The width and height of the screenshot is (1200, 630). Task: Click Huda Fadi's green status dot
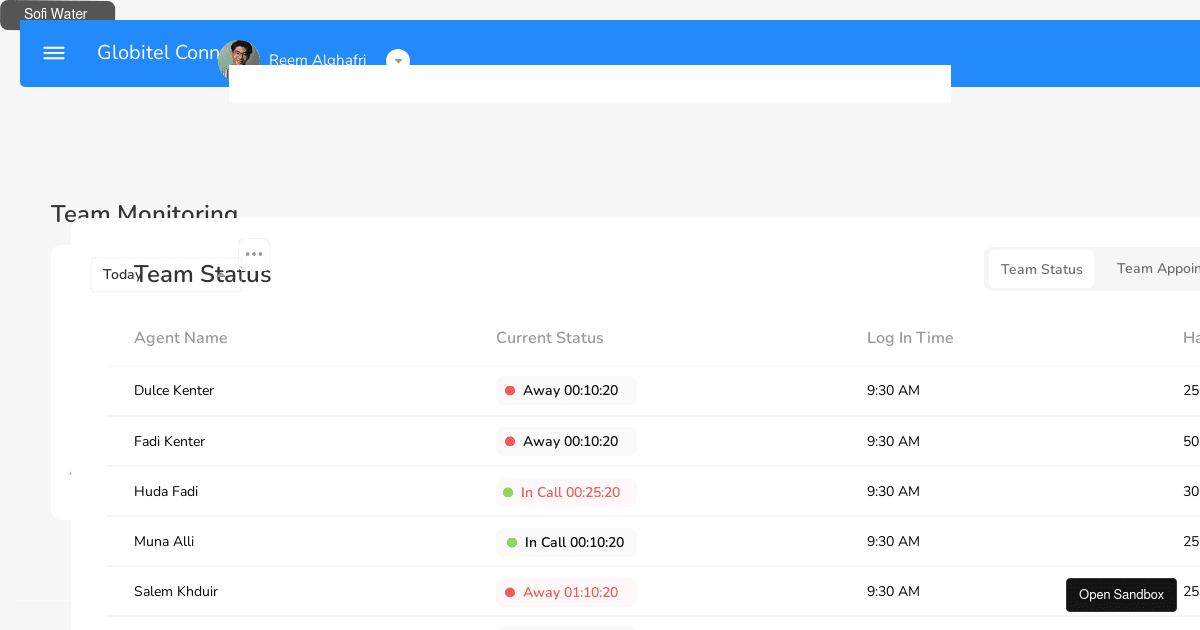pos(508,493)
